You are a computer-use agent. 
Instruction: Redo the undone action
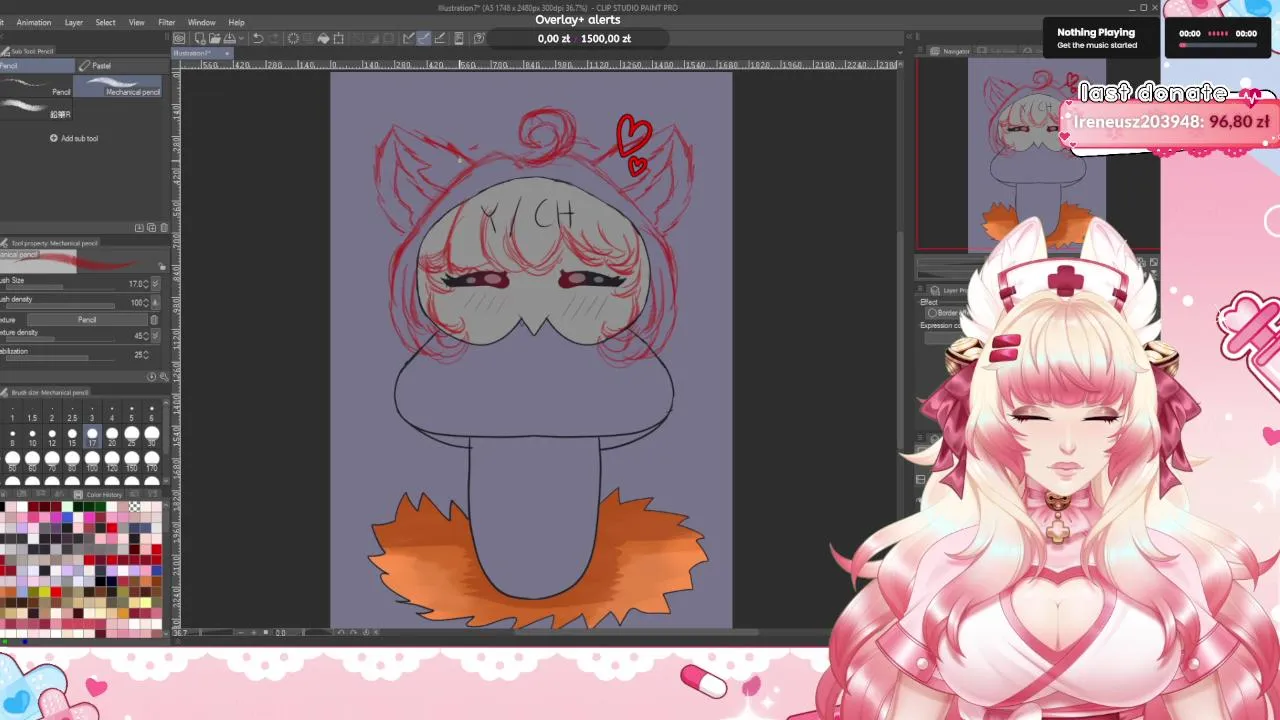274,38
